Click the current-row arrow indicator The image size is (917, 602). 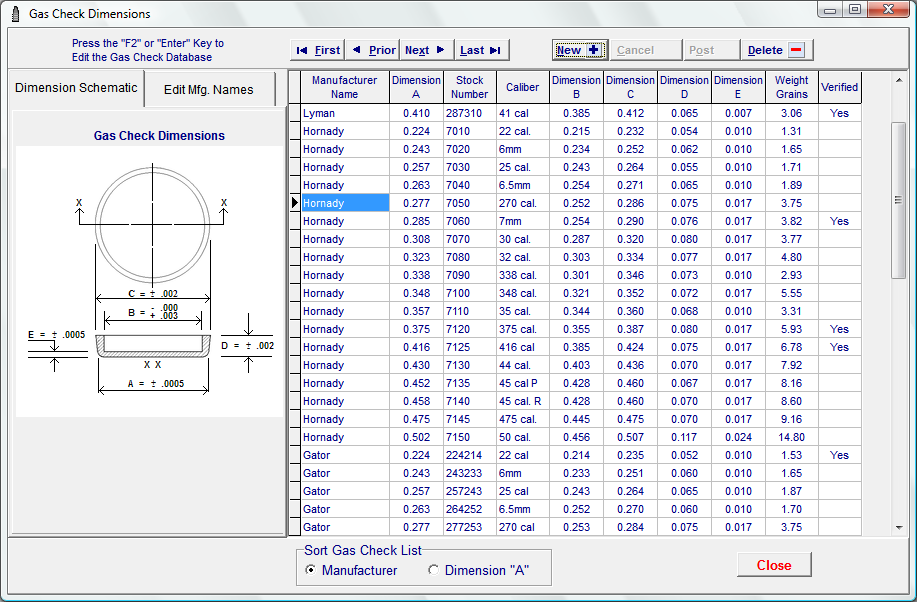click(x=294, y=203)
